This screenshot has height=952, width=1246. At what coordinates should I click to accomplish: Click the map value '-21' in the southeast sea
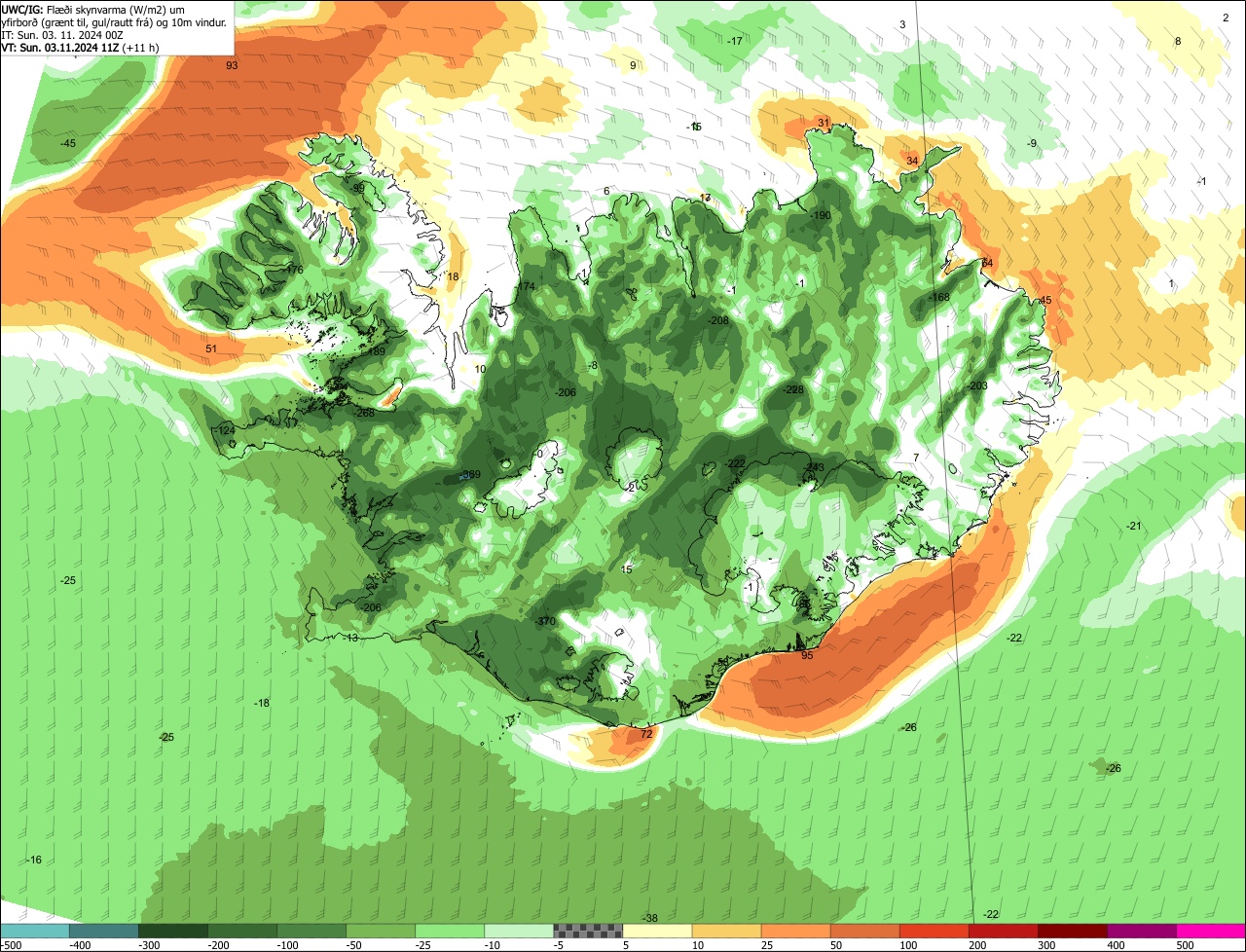click(x=1133, y=526)
